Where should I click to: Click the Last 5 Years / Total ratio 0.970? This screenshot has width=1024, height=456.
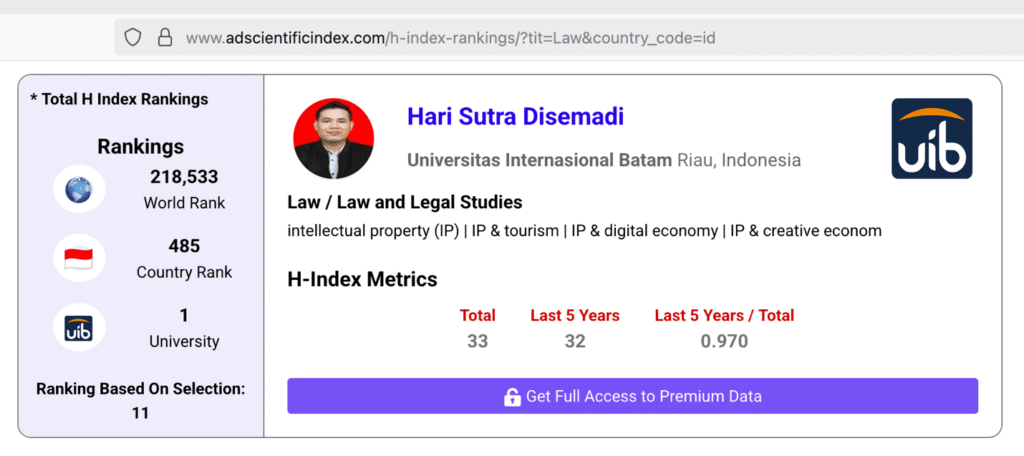(723, 341)
